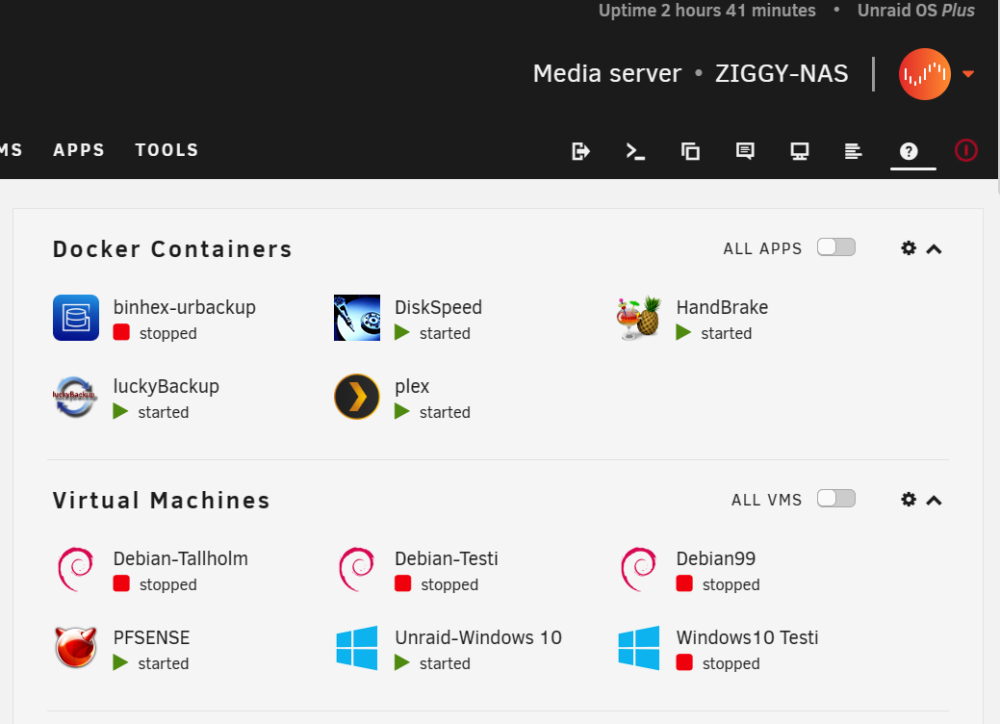Click the plex container icon

click(357, 397)
